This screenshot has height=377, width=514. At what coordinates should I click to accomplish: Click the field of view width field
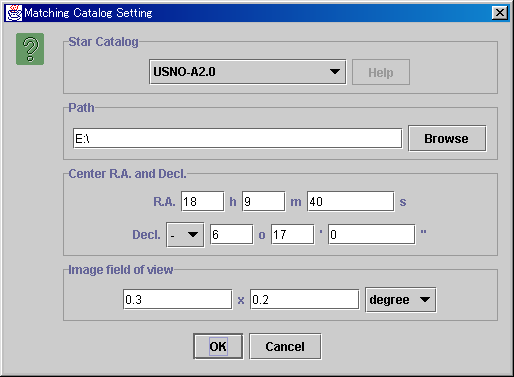tap(177, 299)
